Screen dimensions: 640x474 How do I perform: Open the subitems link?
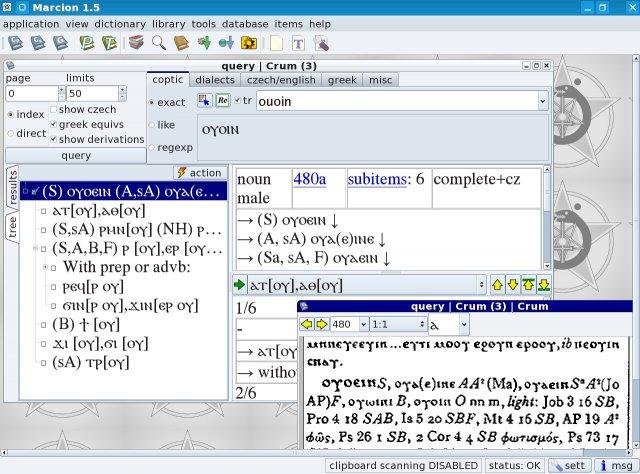click(x=377, y=179)
